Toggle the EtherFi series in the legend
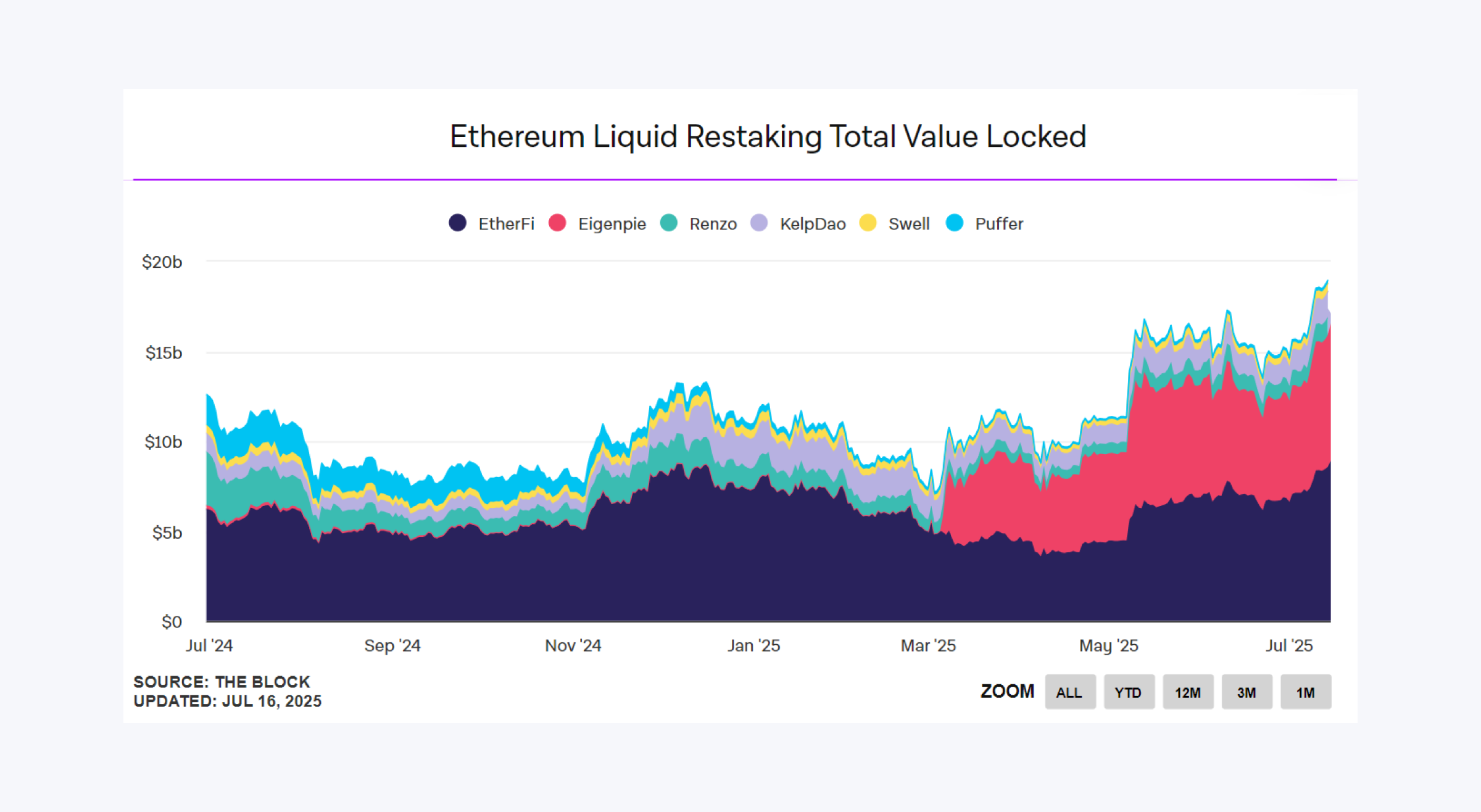 pyautogui.click(x=492, y=223)
